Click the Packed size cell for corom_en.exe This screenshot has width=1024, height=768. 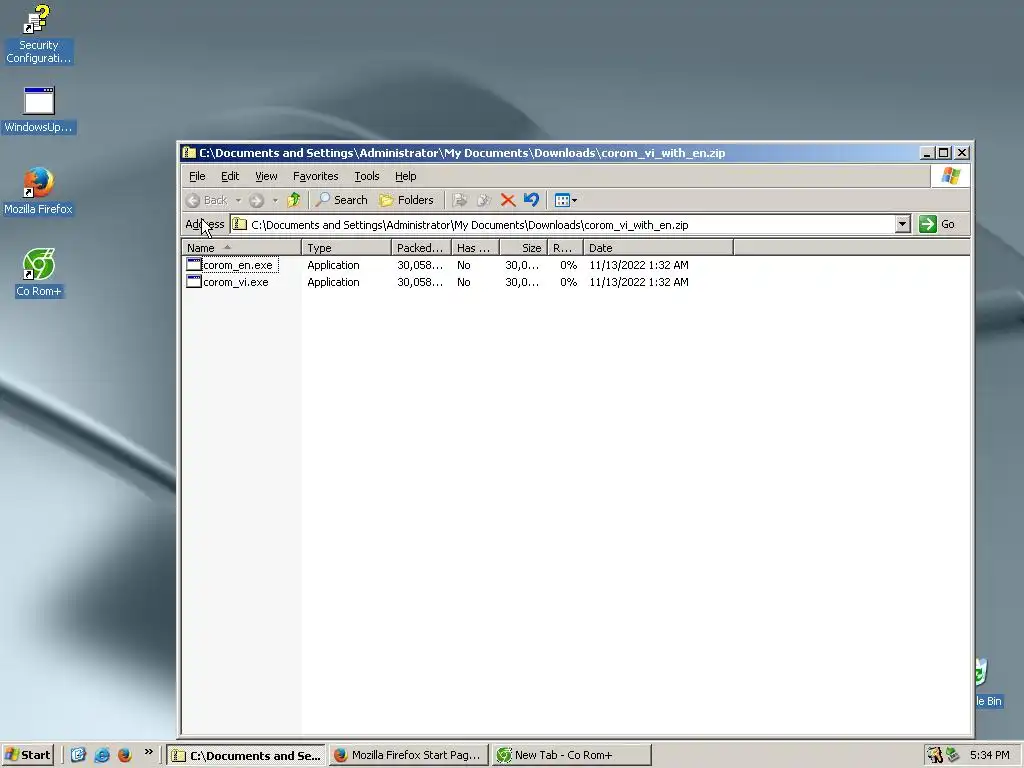tap(420, 265)
